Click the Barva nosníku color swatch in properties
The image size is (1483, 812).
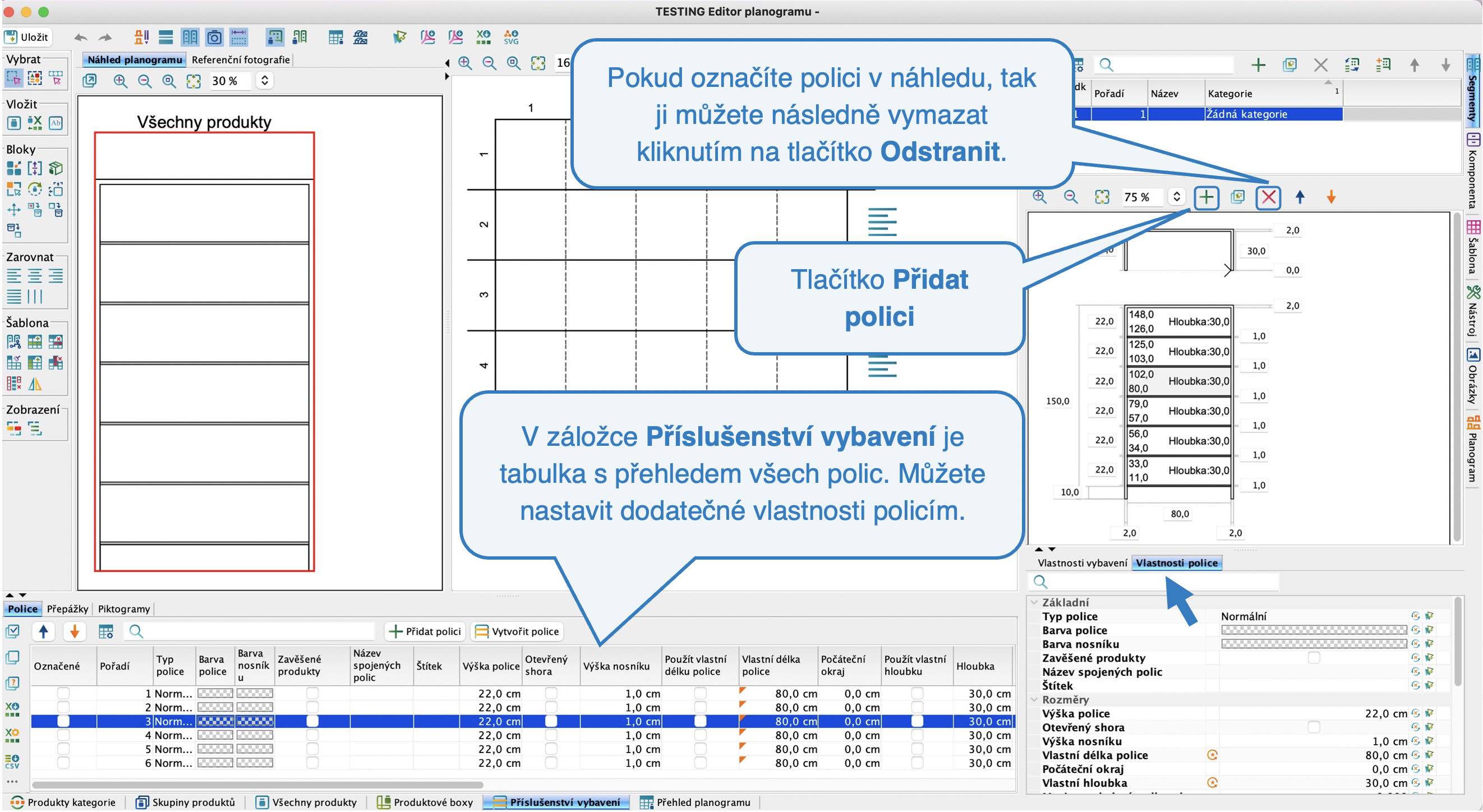click(1314, 644)
